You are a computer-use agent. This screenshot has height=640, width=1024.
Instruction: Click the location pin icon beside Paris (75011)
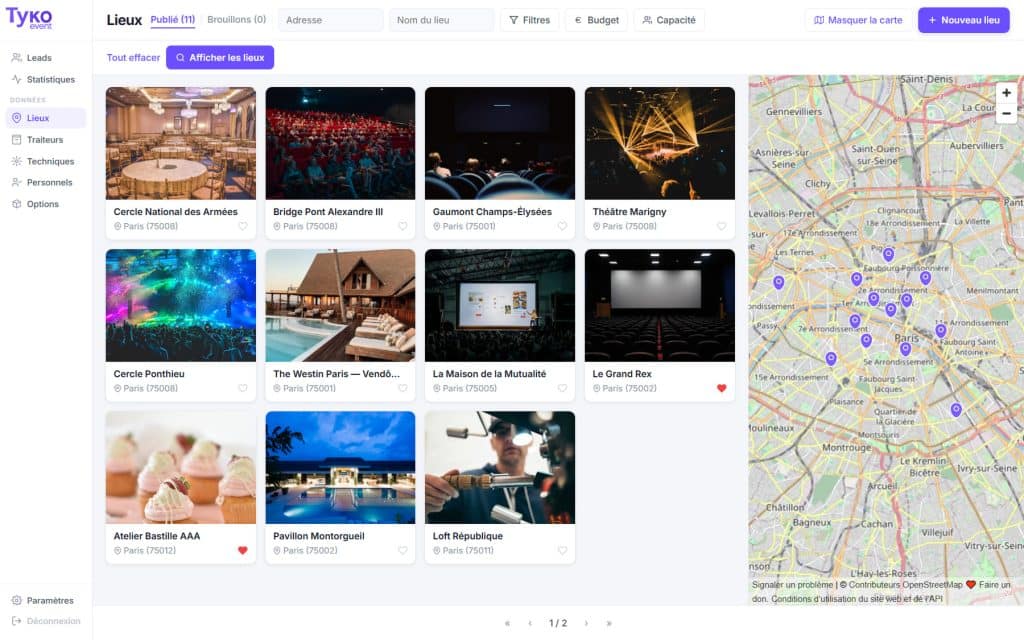pos(436,551)
